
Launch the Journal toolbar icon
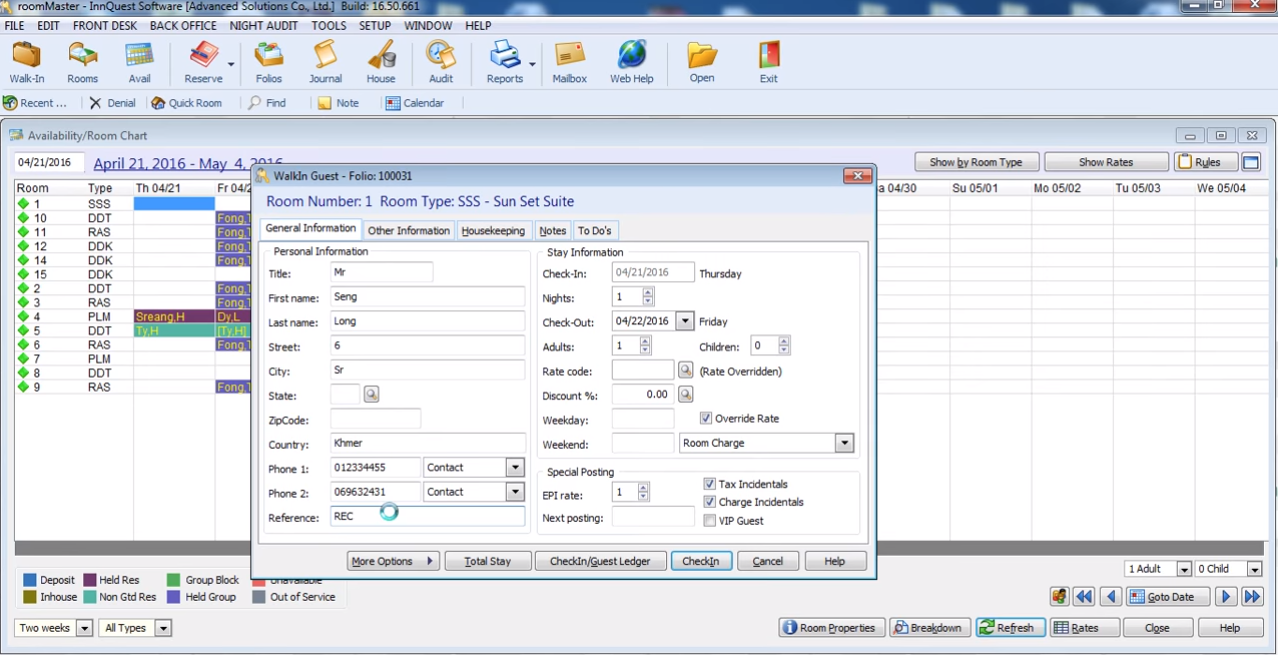pos(325,62)
